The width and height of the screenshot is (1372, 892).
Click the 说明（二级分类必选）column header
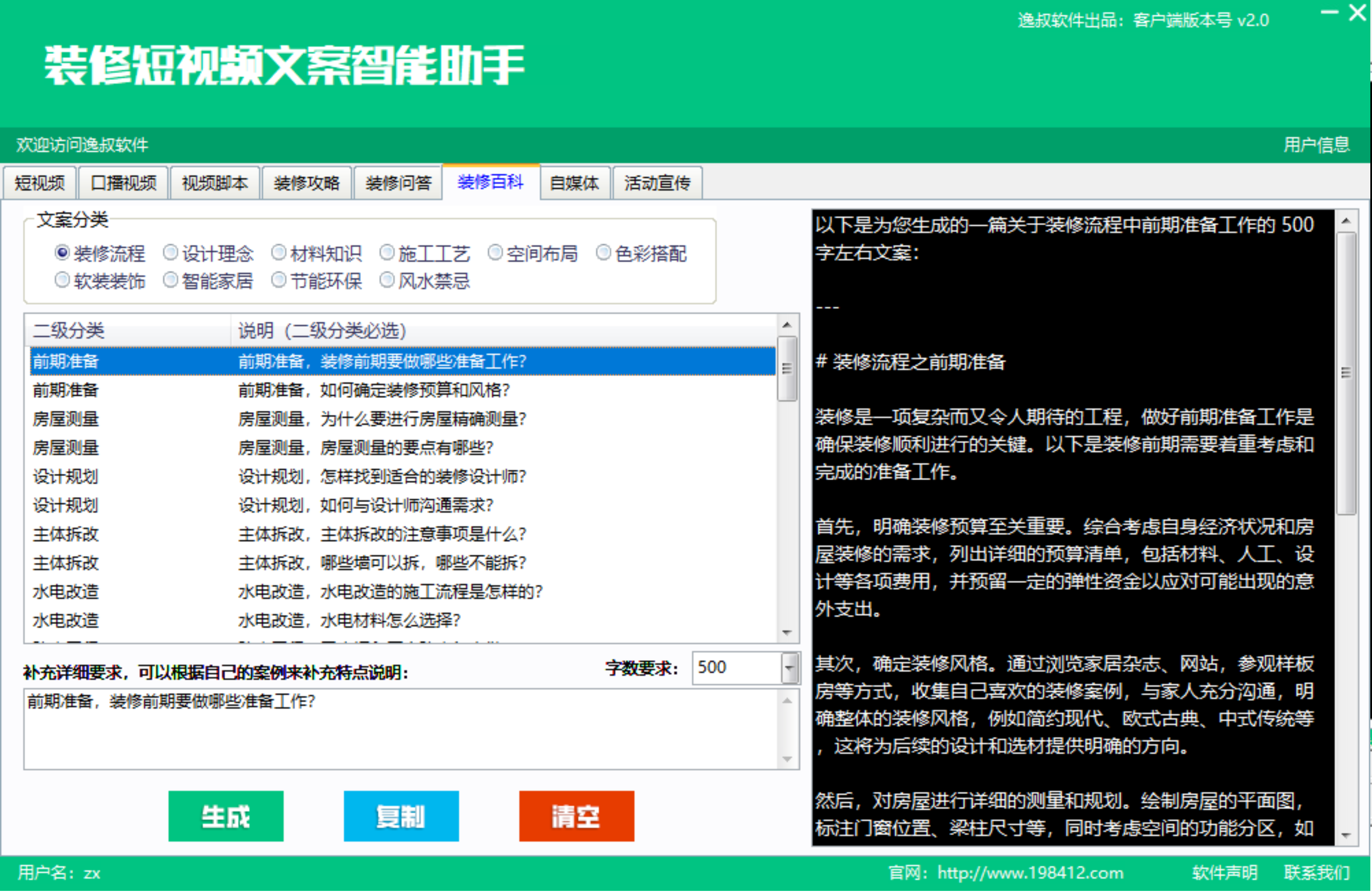tap(503, 331)
